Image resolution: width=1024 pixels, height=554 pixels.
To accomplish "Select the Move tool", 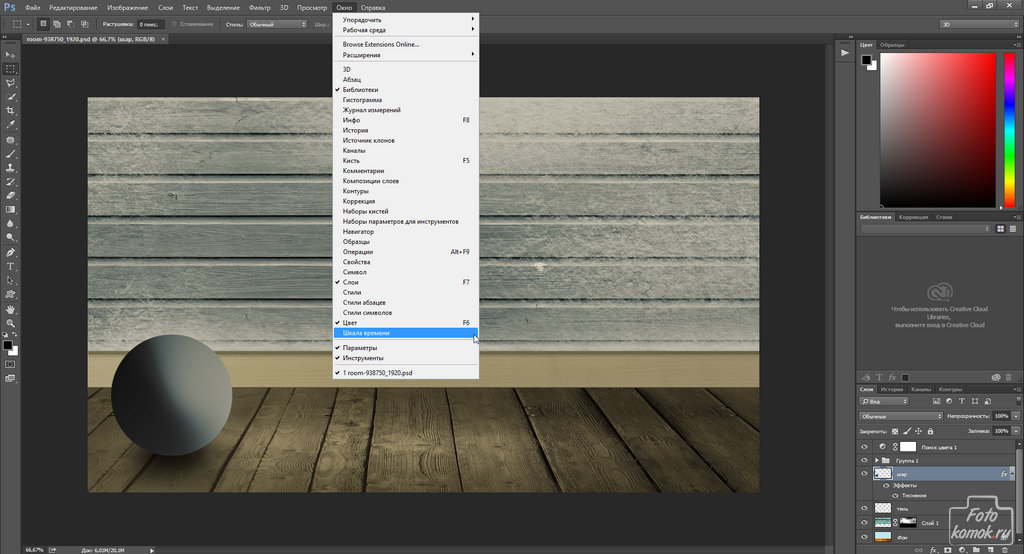I will [x=11, y=55].
